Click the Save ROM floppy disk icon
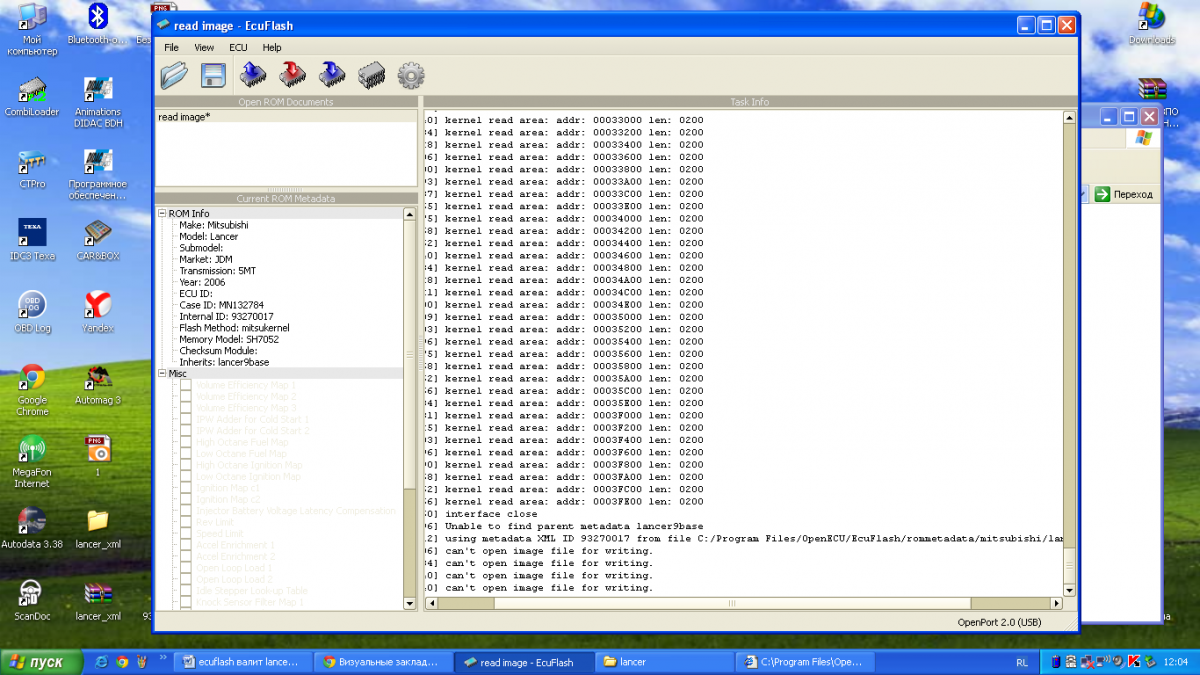Screen dimensions: 1200x675 pos(212,75)
